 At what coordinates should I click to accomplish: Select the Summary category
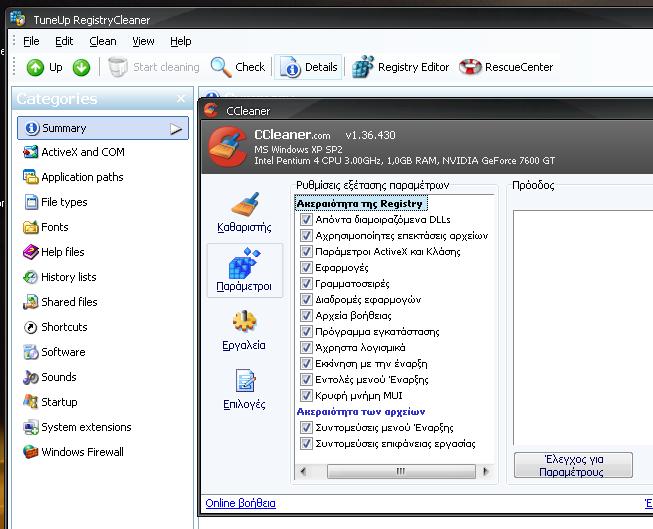tap(102, 128)
